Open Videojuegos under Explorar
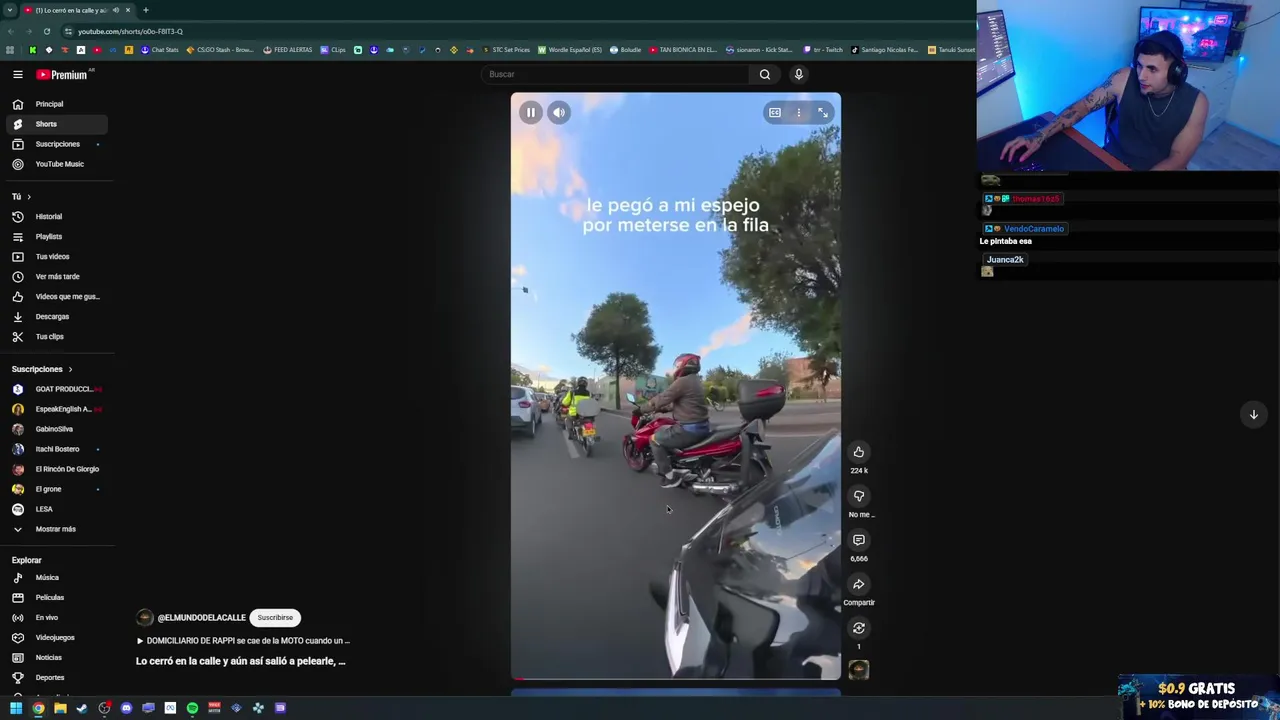Image resolution: width=1280 pixels, height=720 pixels. 55,638
